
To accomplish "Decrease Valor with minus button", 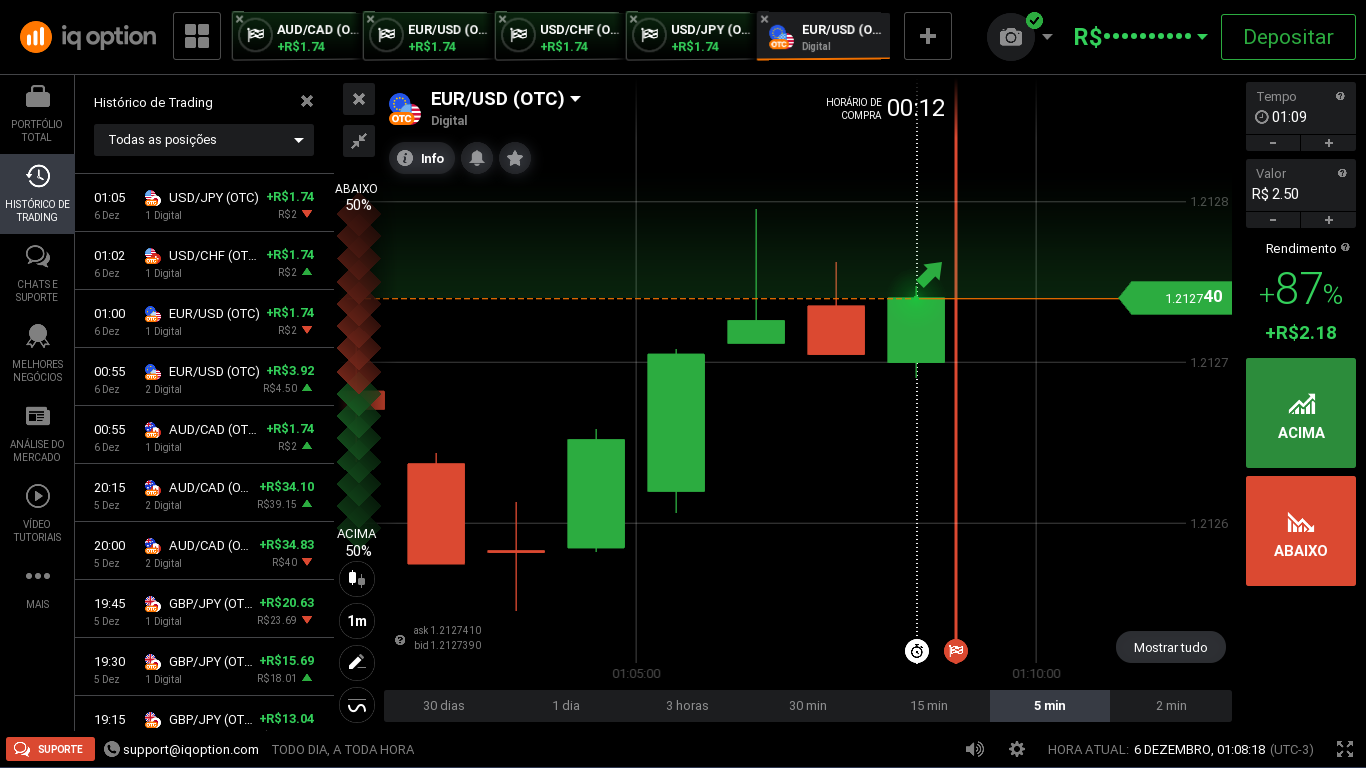I will (1273, 220).
